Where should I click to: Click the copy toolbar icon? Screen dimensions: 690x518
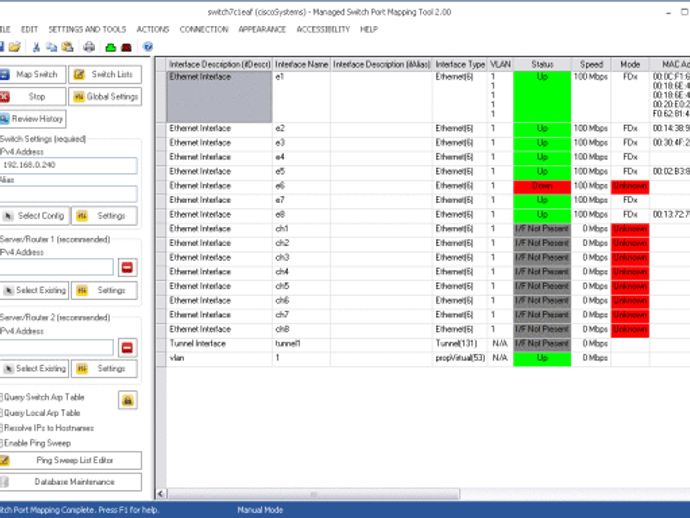click(x=52, y=47)
